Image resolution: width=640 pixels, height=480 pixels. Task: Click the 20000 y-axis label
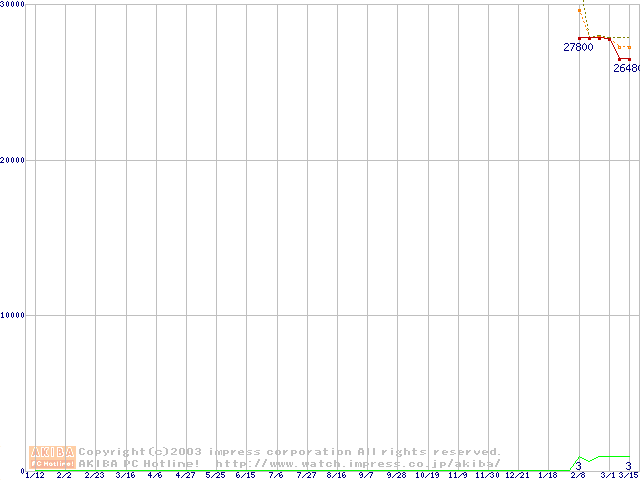(x=13, y=160)
